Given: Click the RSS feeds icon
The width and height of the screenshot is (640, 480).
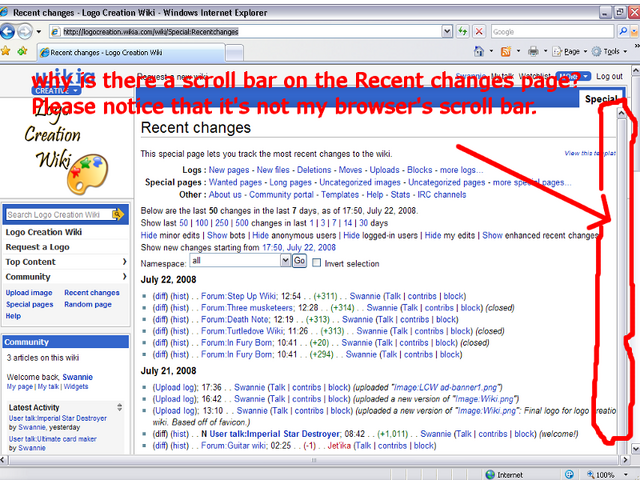Looking at the screenshot, I should click(x=506, y=51).
